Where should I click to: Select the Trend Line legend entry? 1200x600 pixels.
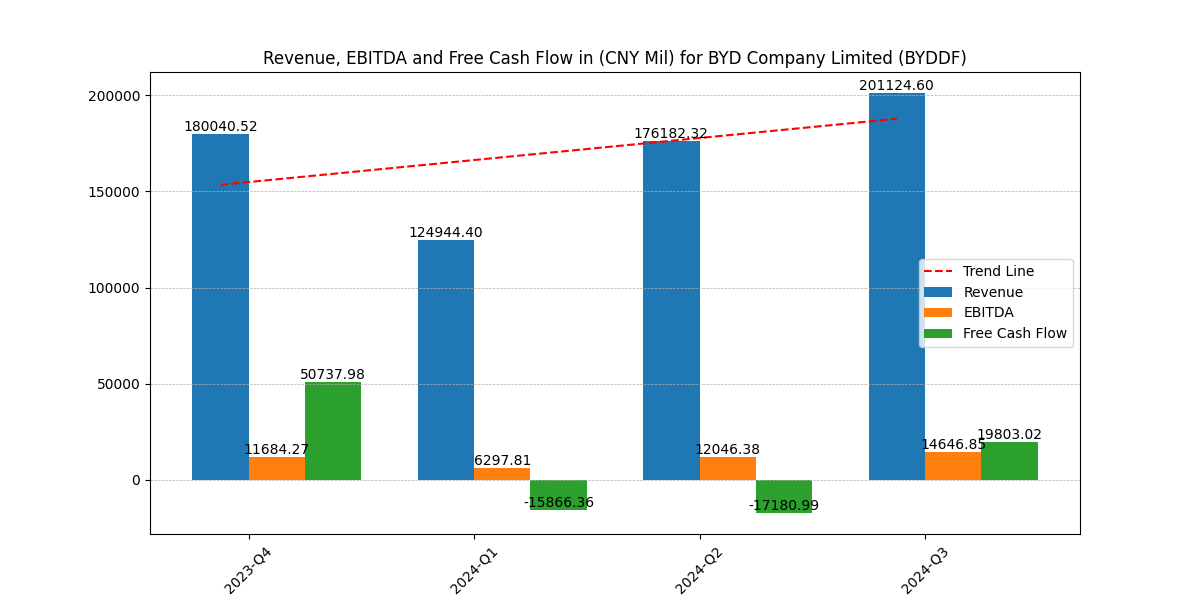click(x=997, y=270)
